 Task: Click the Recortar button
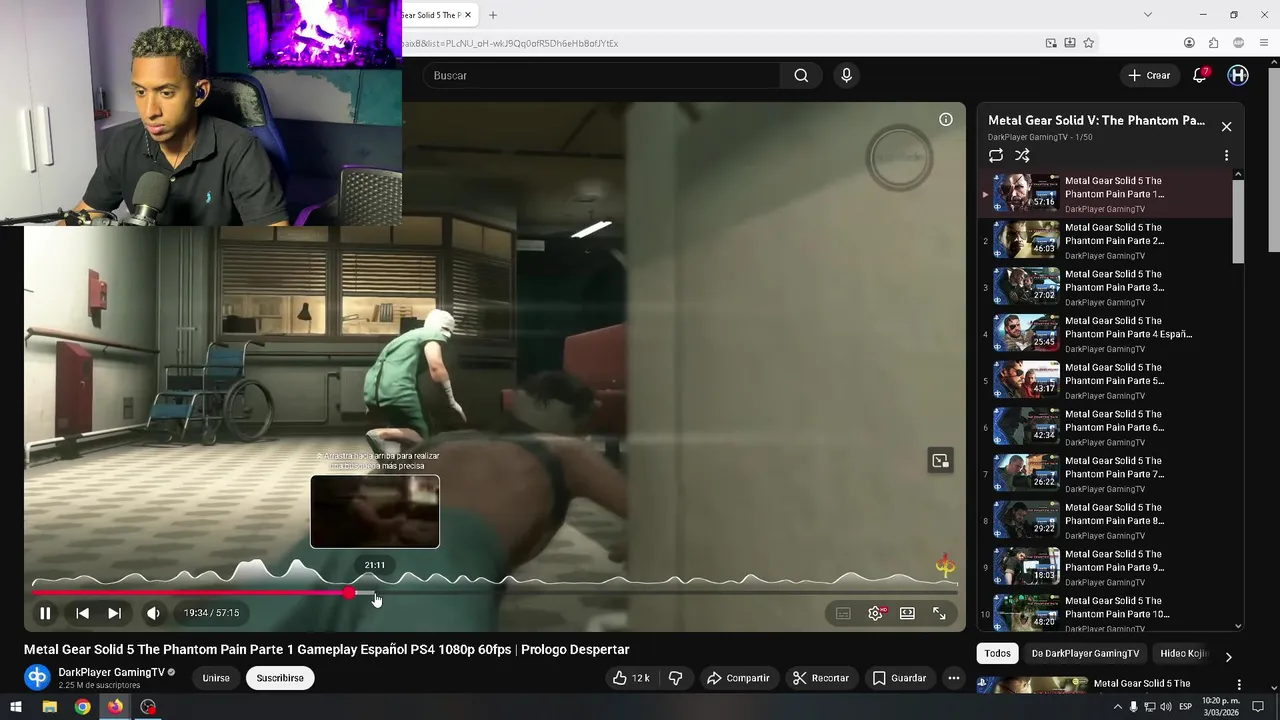(821, 678)
